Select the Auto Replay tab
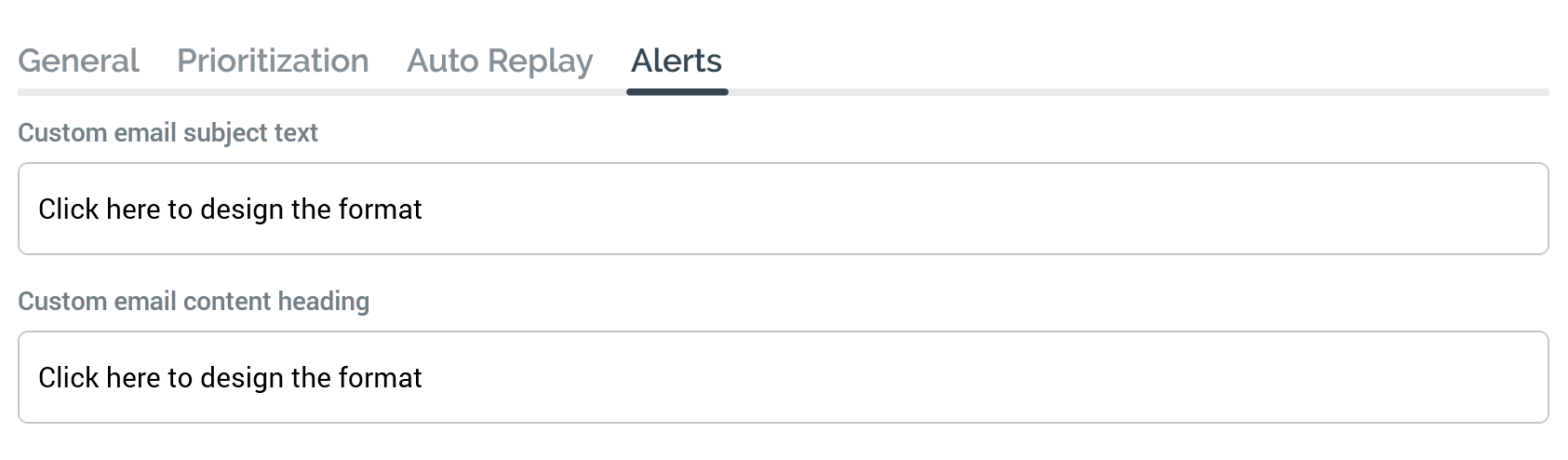This screenshot has height=460, width=1568. 500,61
